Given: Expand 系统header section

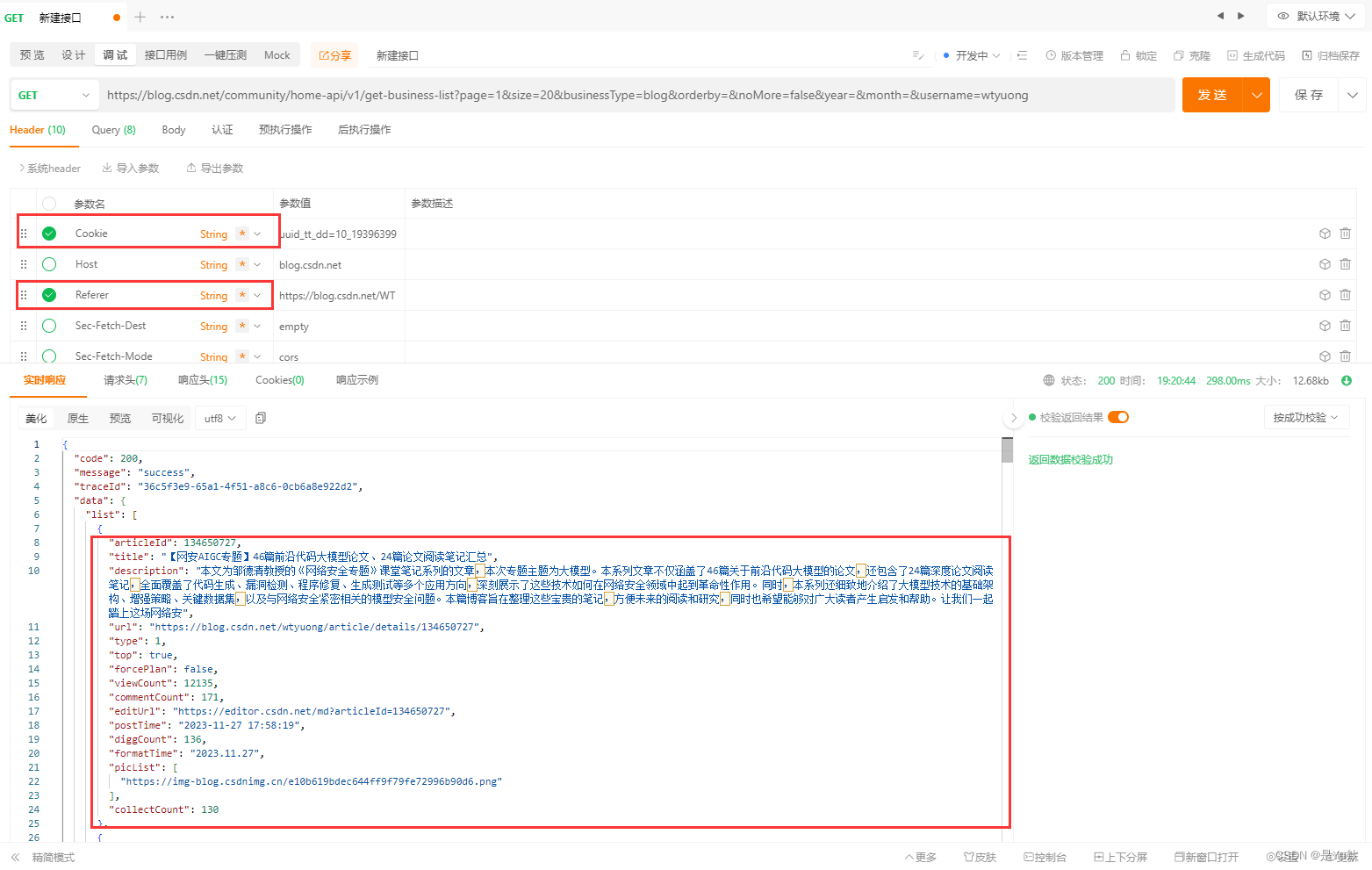Looking at the screenshot, I should tap(50, 168).
